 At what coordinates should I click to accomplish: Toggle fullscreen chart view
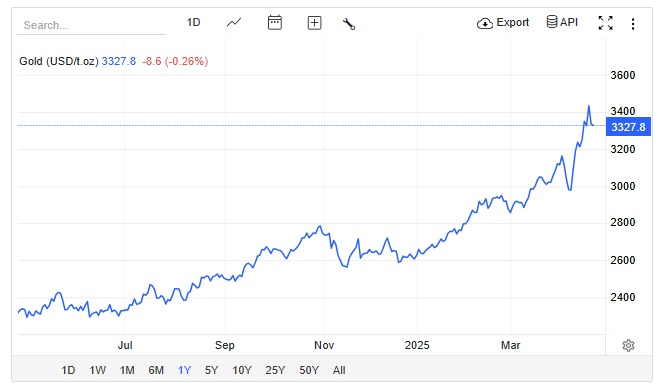click(605, 23)
